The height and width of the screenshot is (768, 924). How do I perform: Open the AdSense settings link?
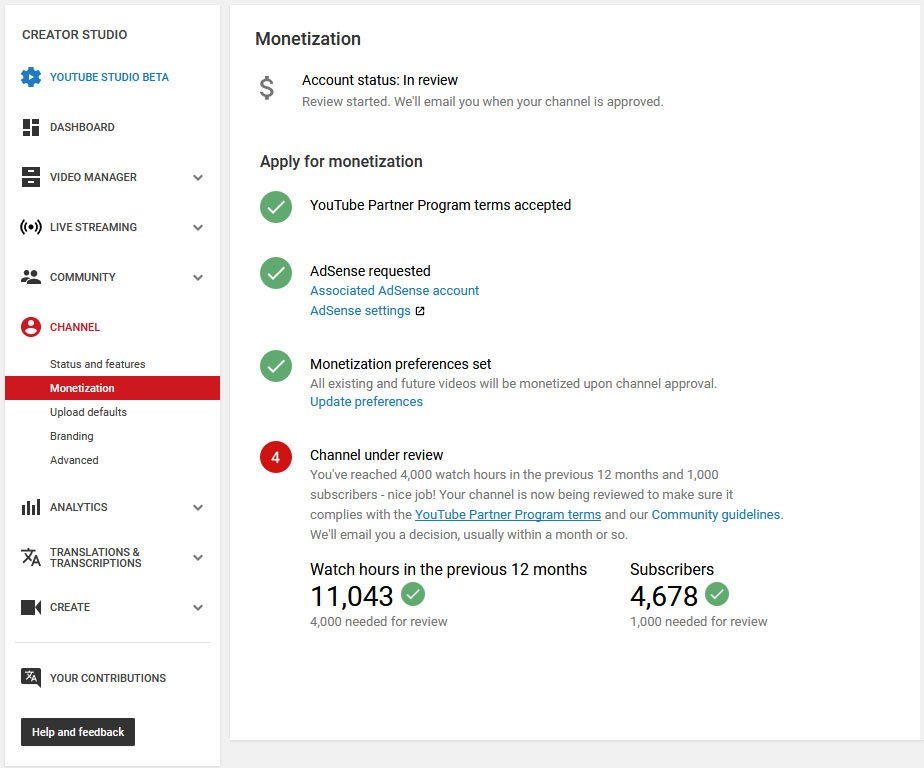360,311
